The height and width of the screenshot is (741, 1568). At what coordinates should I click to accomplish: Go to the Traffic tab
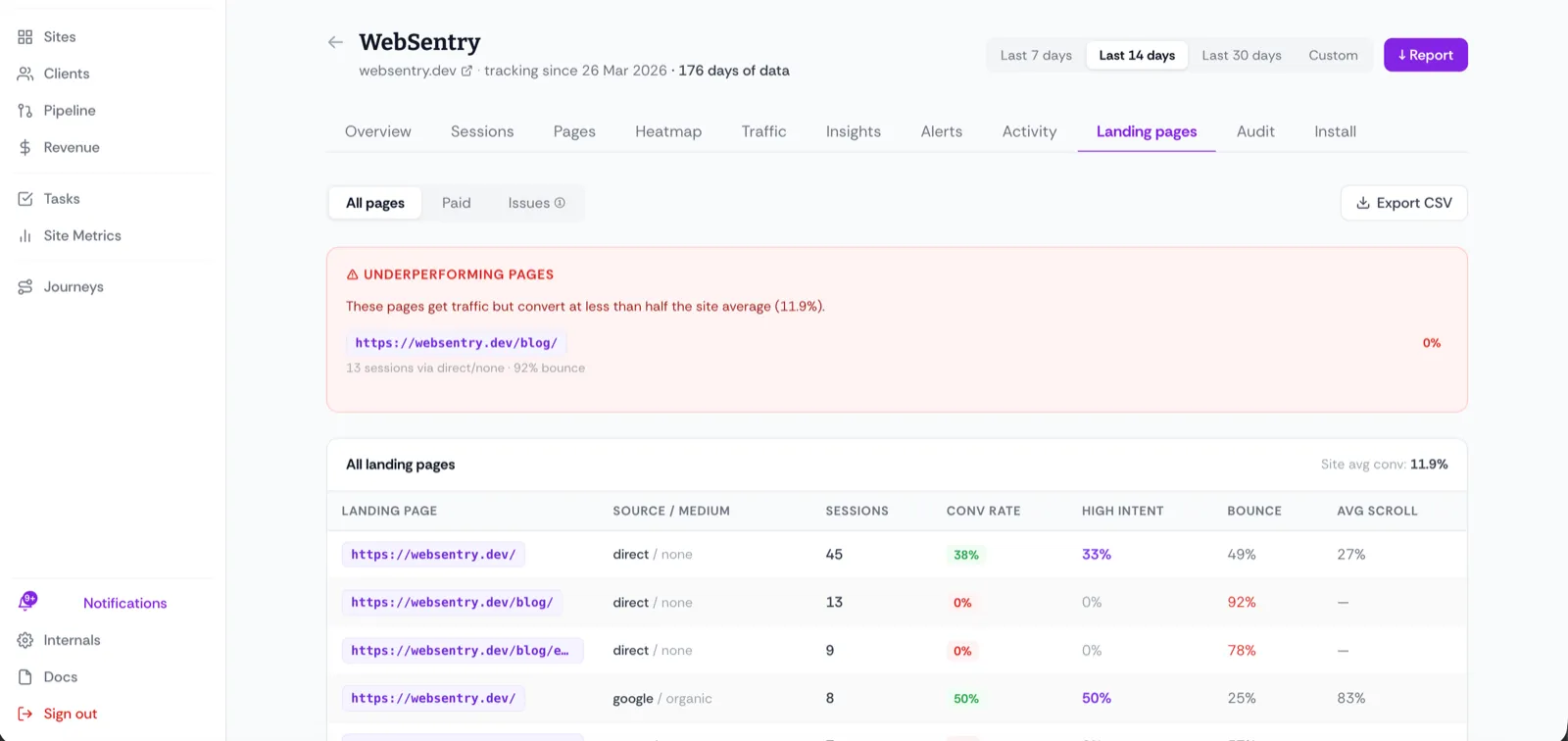[x=763, y=131]
